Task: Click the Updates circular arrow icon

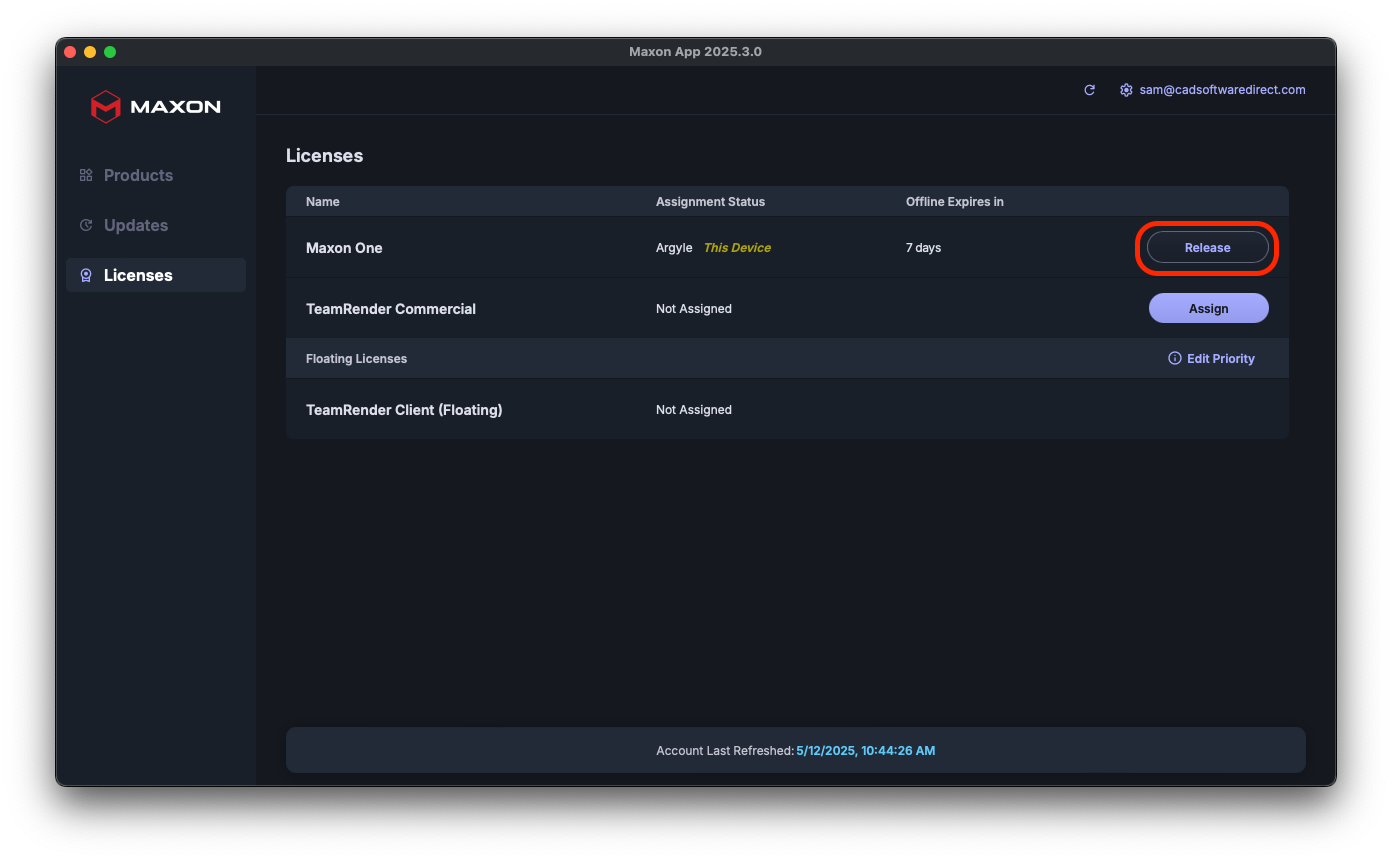Action: tap(86, 225)
